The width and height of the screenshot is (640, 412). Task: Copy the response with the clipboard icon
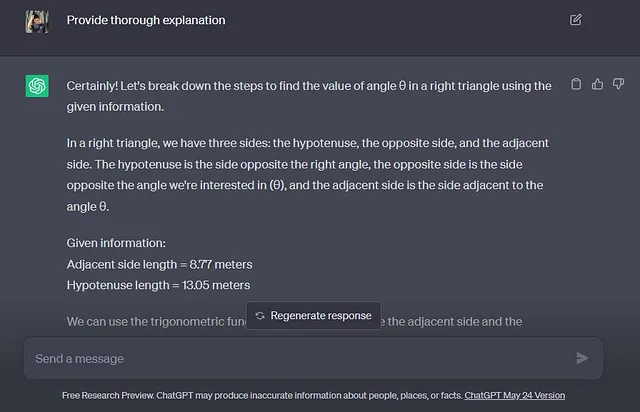(x=576, y=84)
